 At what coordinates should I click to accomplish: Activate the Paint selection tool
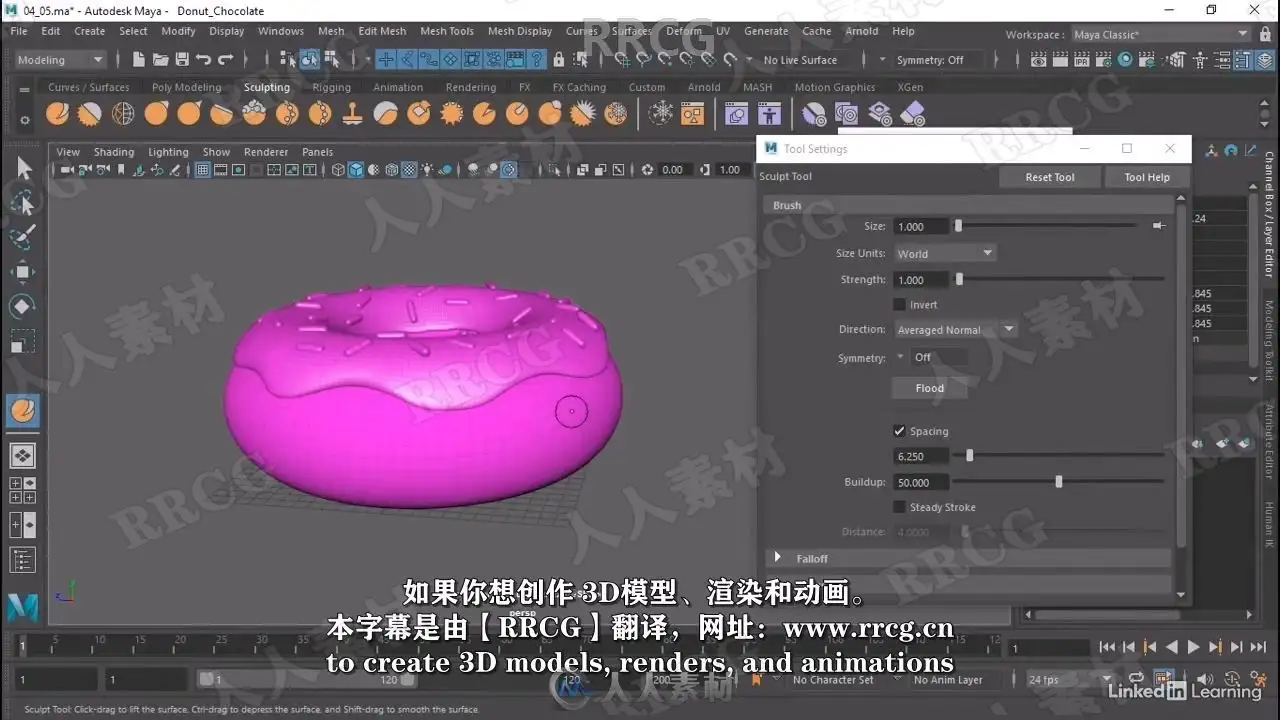23,237
